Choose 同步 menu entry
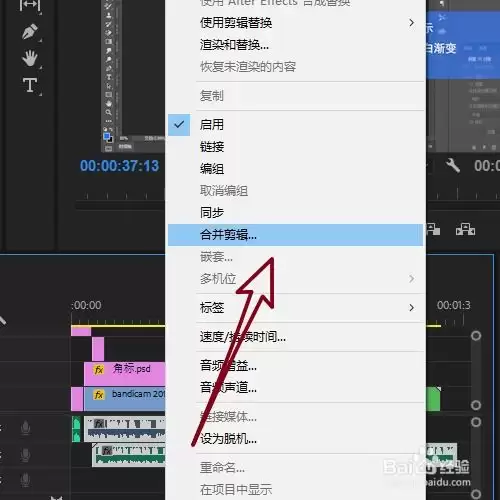 (295, 213)
